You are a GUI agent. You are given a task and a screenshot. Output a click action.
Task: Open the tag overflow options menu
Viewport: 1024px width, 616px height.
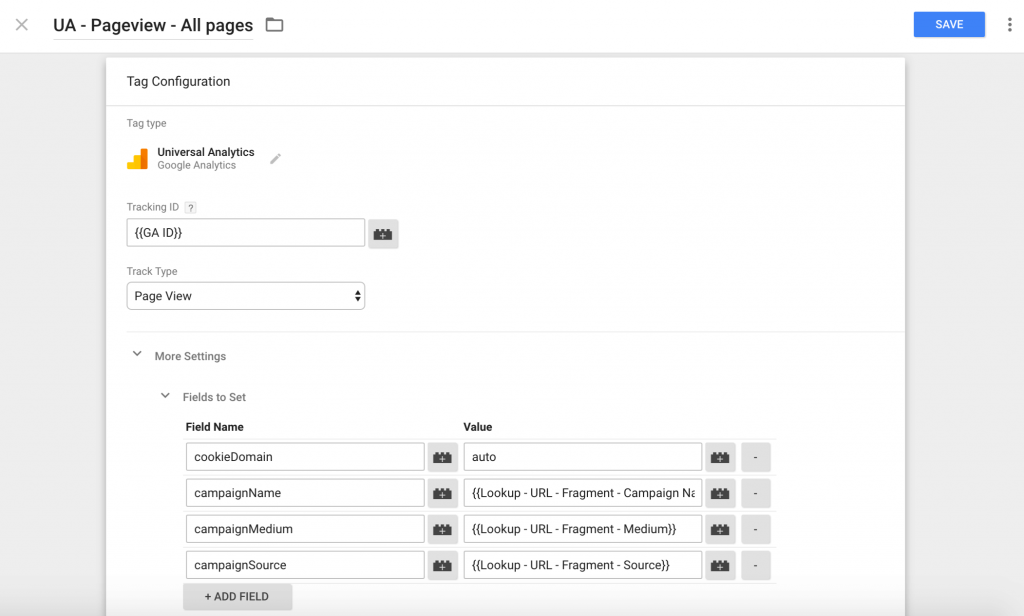(1009, 24)
